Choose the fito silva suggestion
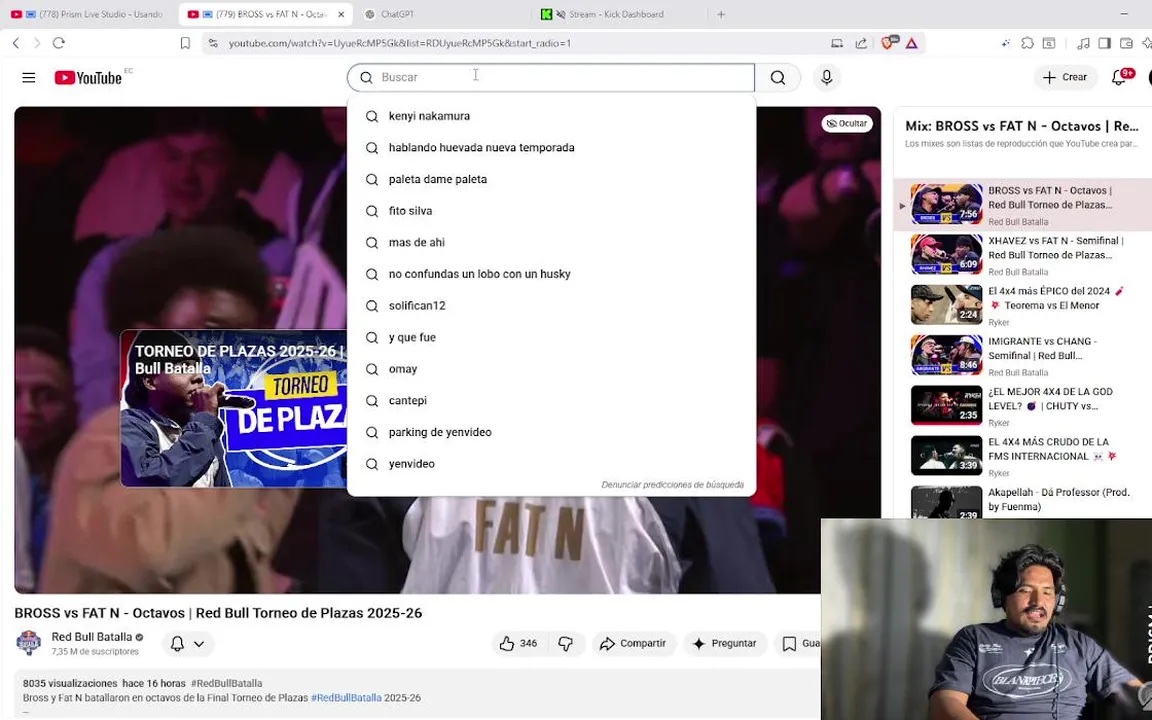Image resolution: width=1152 pixels, height=720 pixels. [x=551, y=211]
